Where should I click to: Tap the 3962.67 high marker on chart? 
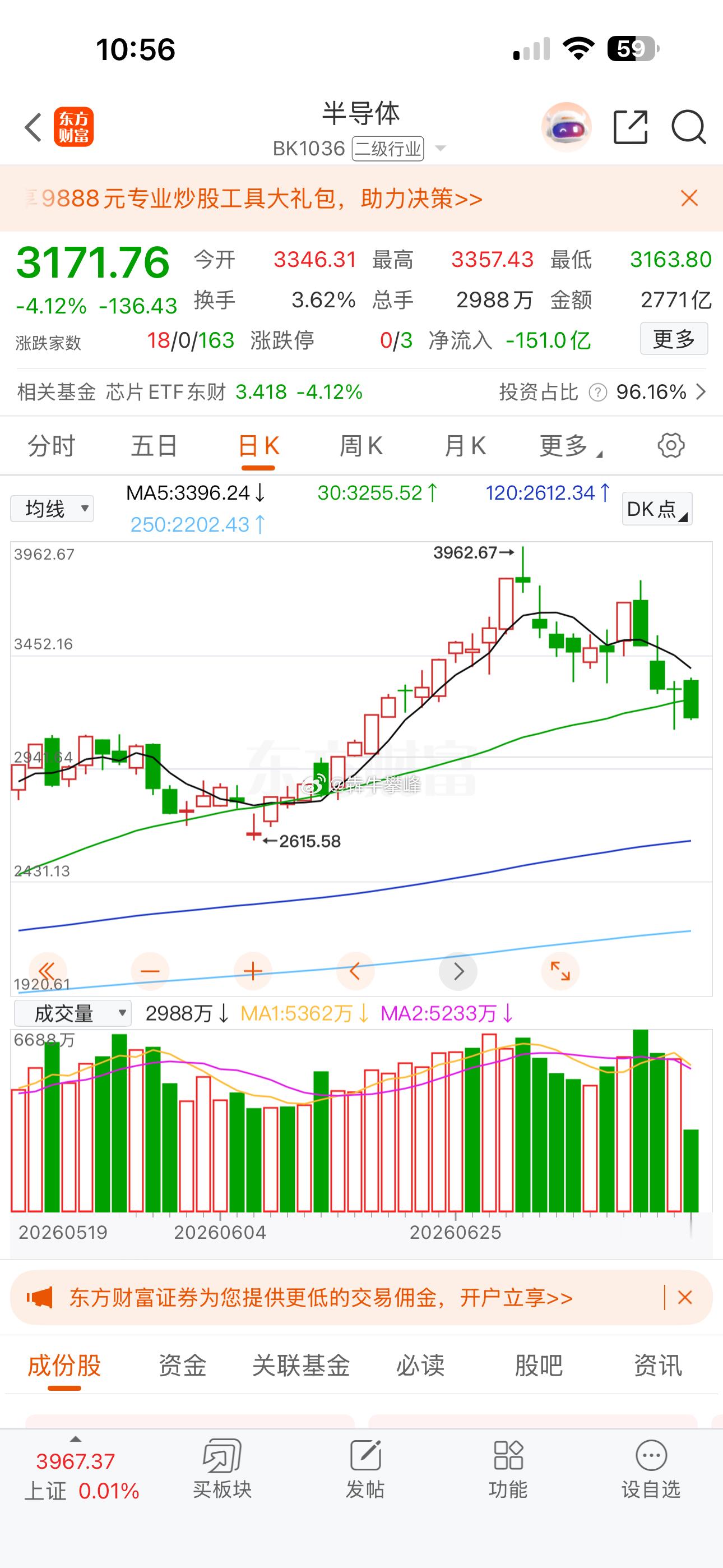coord(474,553)
